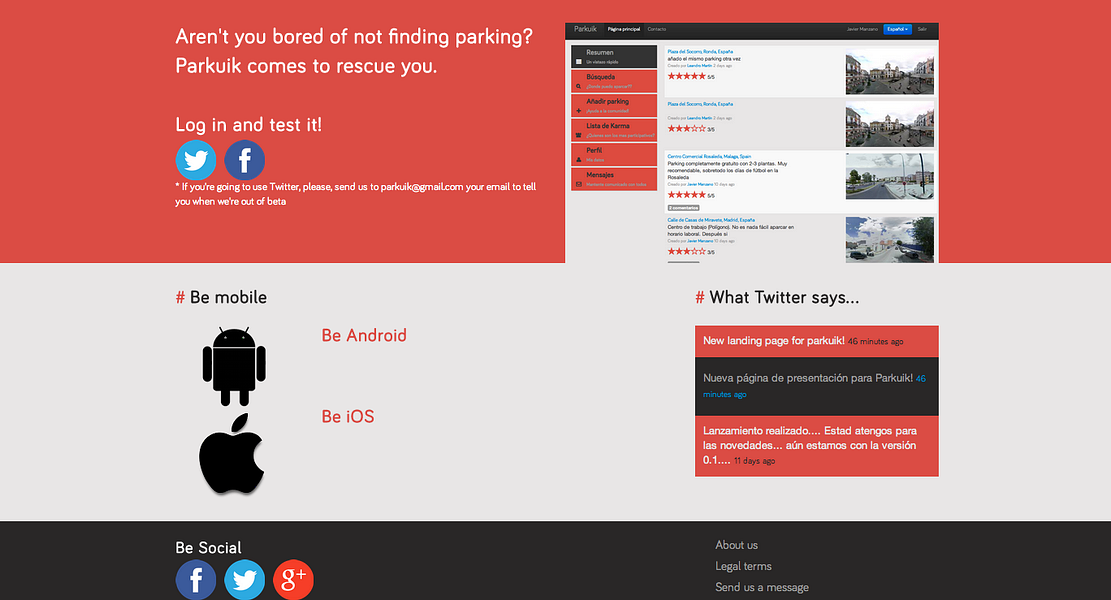Click the '11 days ago' tweet timestamp
This screenshot has height=600, width=1111.
pyautogui.click(x=755, y=461)
